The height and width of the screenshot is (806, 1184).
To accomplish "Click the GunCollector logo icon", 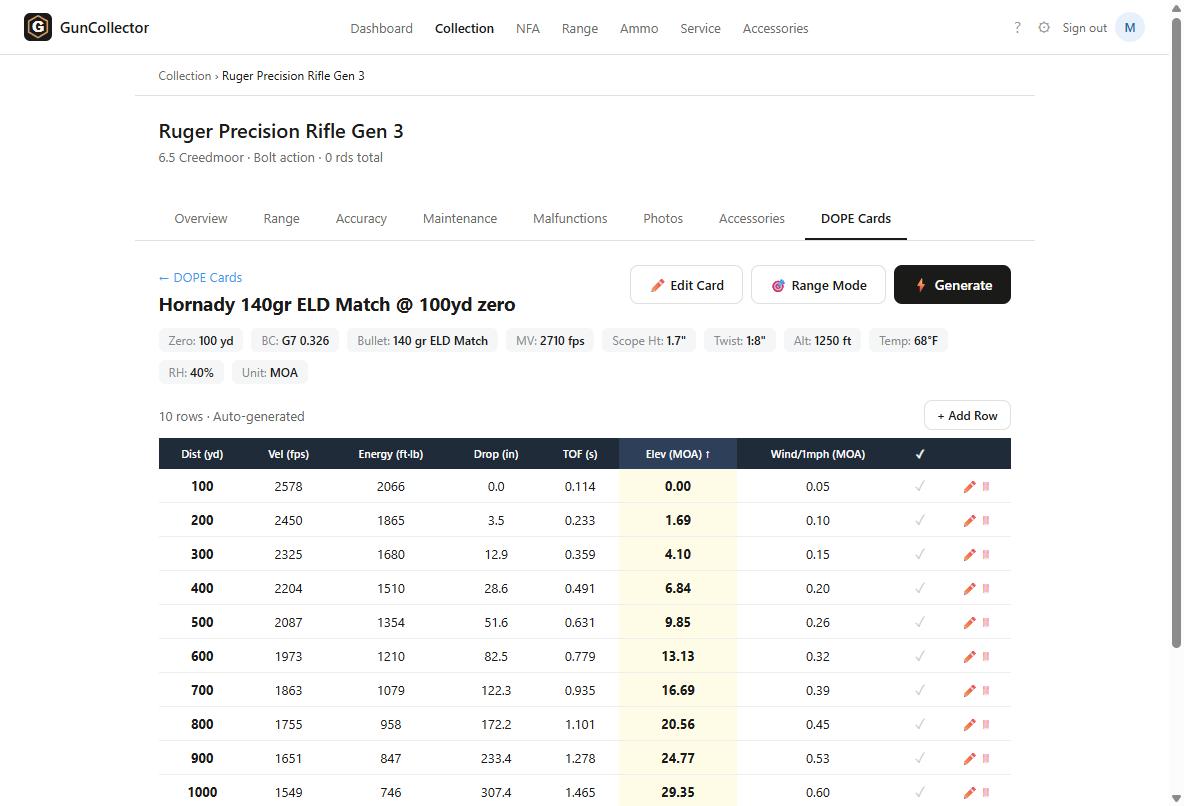I will [x=38, y=27].
